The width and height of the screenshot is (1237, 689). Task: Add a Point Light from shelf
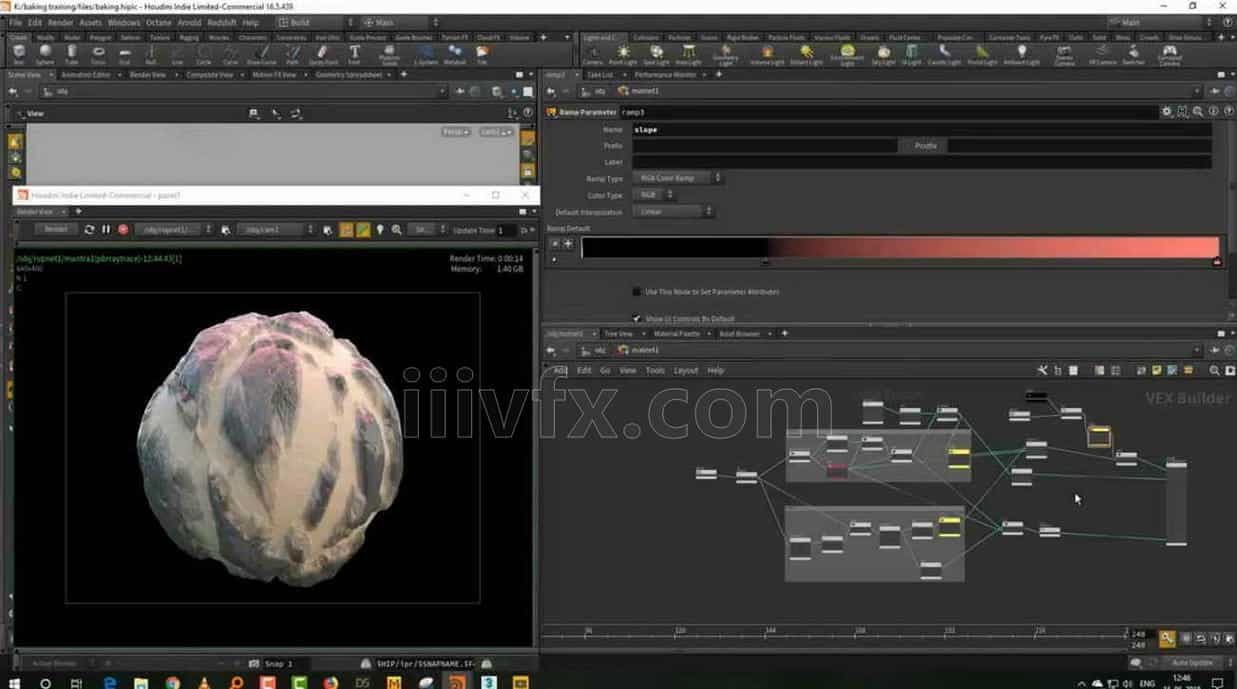tap(623, 54)
